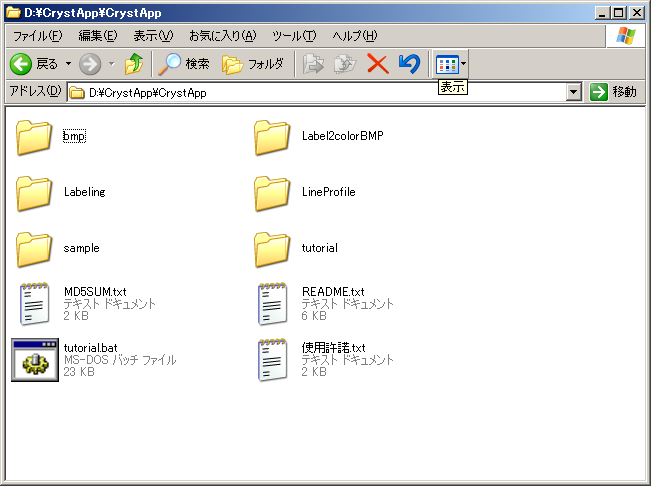Click the green Back arrow button
Screen dimensions: 651x486
(x=21, y=64)
